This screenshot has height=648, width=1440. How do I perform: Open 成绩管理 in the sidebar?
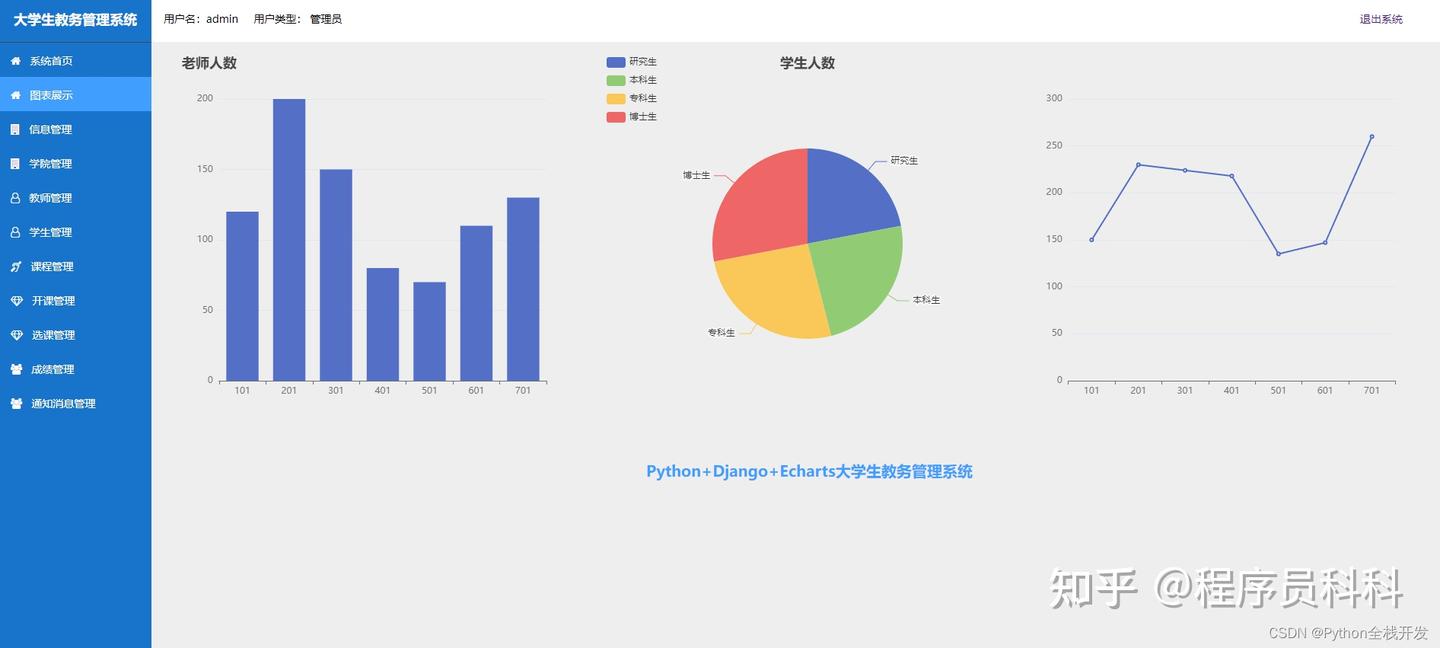pos(76,369)
